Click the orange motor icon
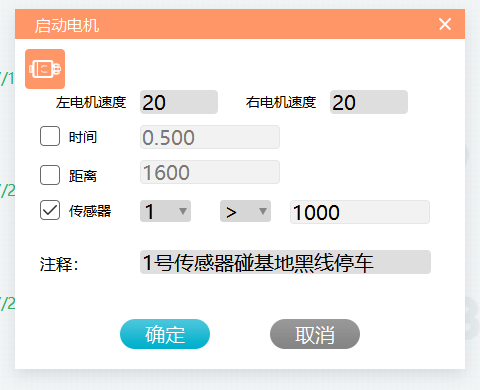Screen dimensions: 480x390 45,69
